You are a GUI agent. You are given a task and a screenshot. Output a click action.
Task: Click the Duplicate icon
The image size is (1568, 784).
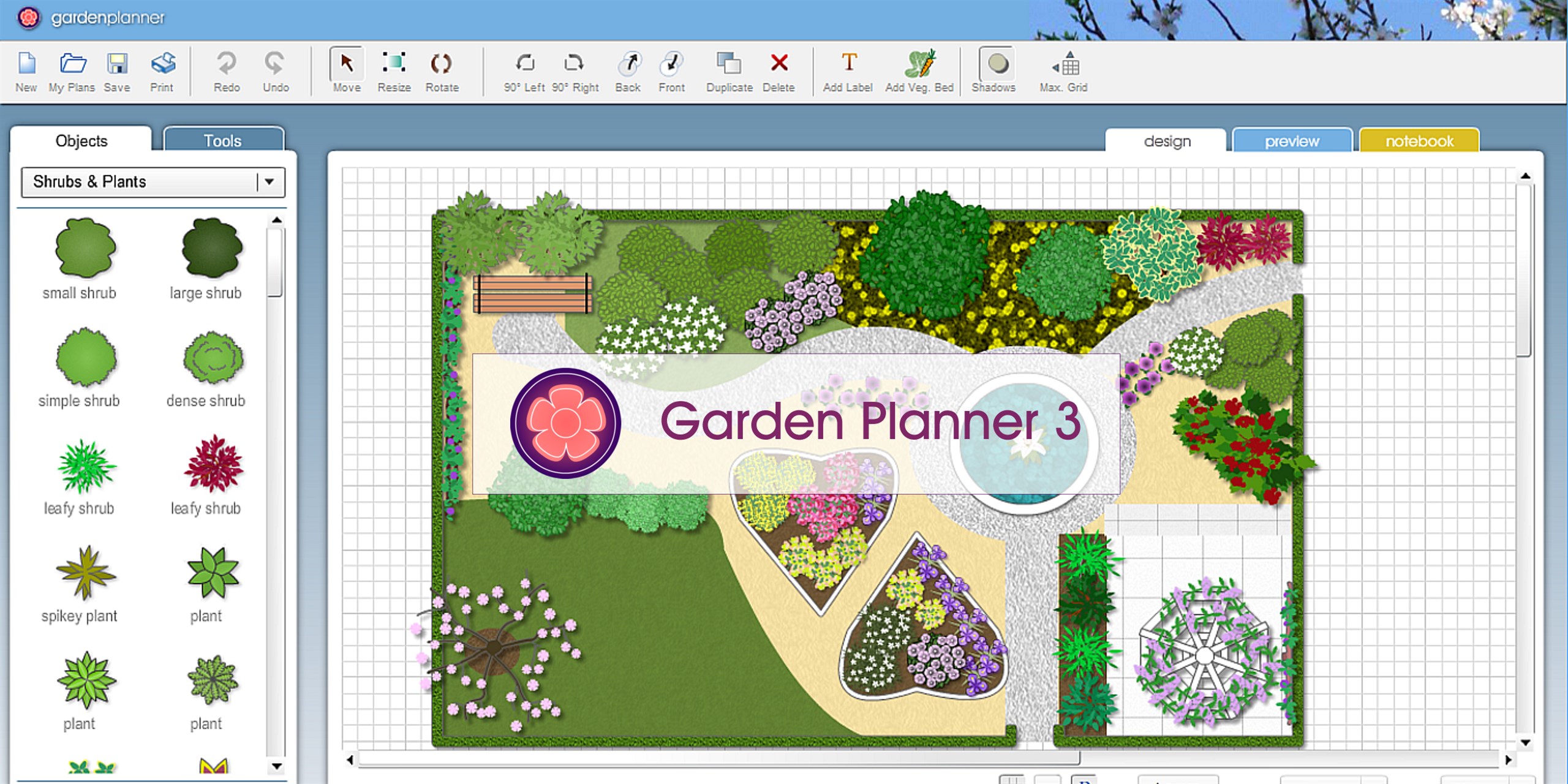[x=728, y=64]
